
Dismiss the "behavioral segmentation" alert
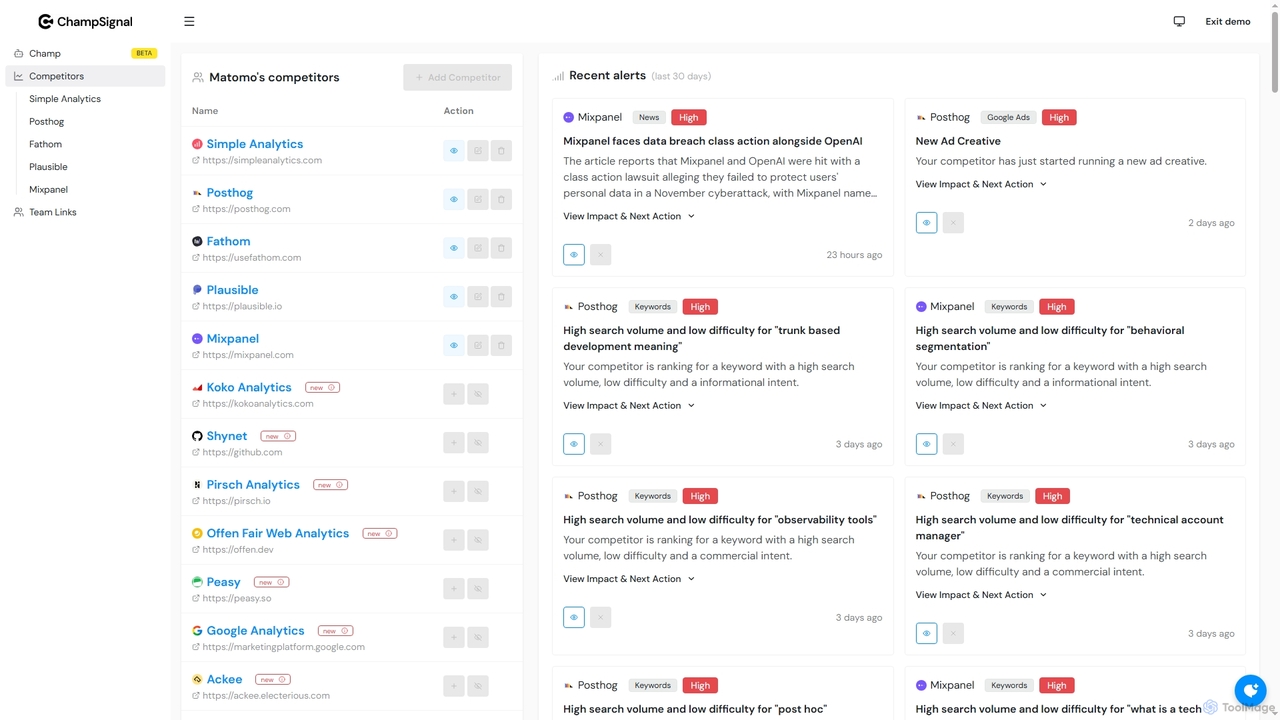pyautogui.click(x=953, y=444)
